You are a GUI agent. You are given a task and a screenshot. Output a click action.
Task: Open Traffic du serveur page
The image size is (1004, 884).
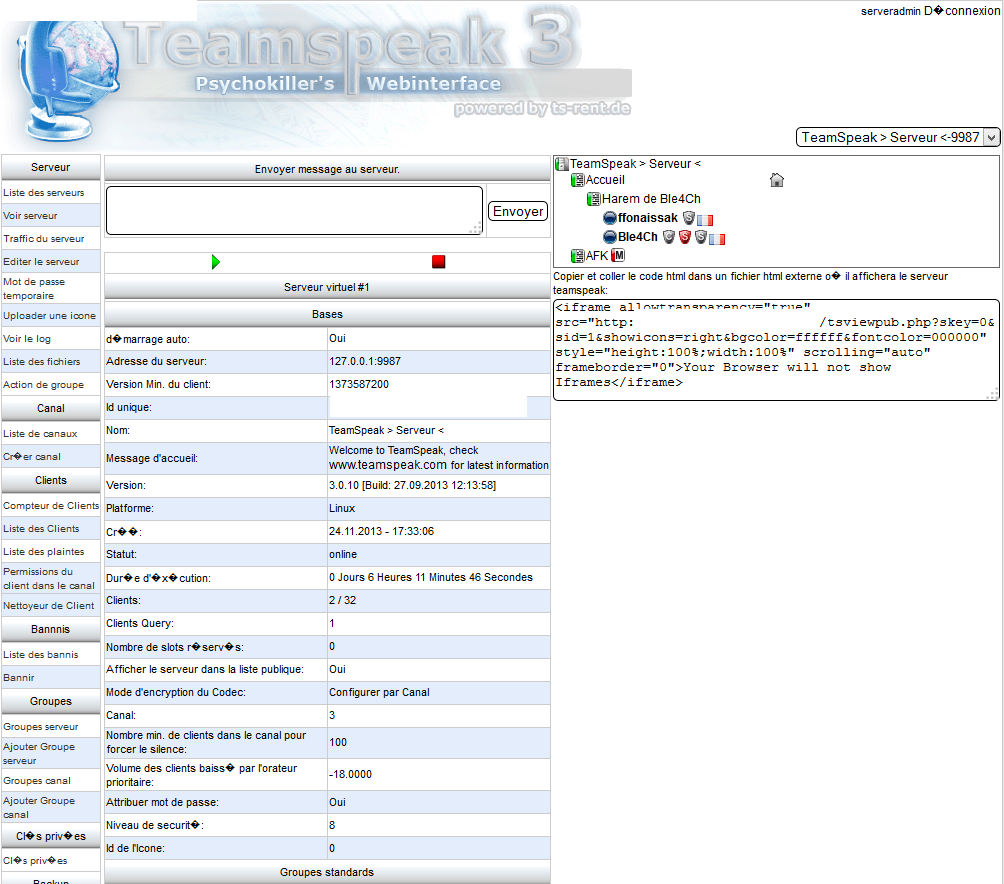pos(44,239)
